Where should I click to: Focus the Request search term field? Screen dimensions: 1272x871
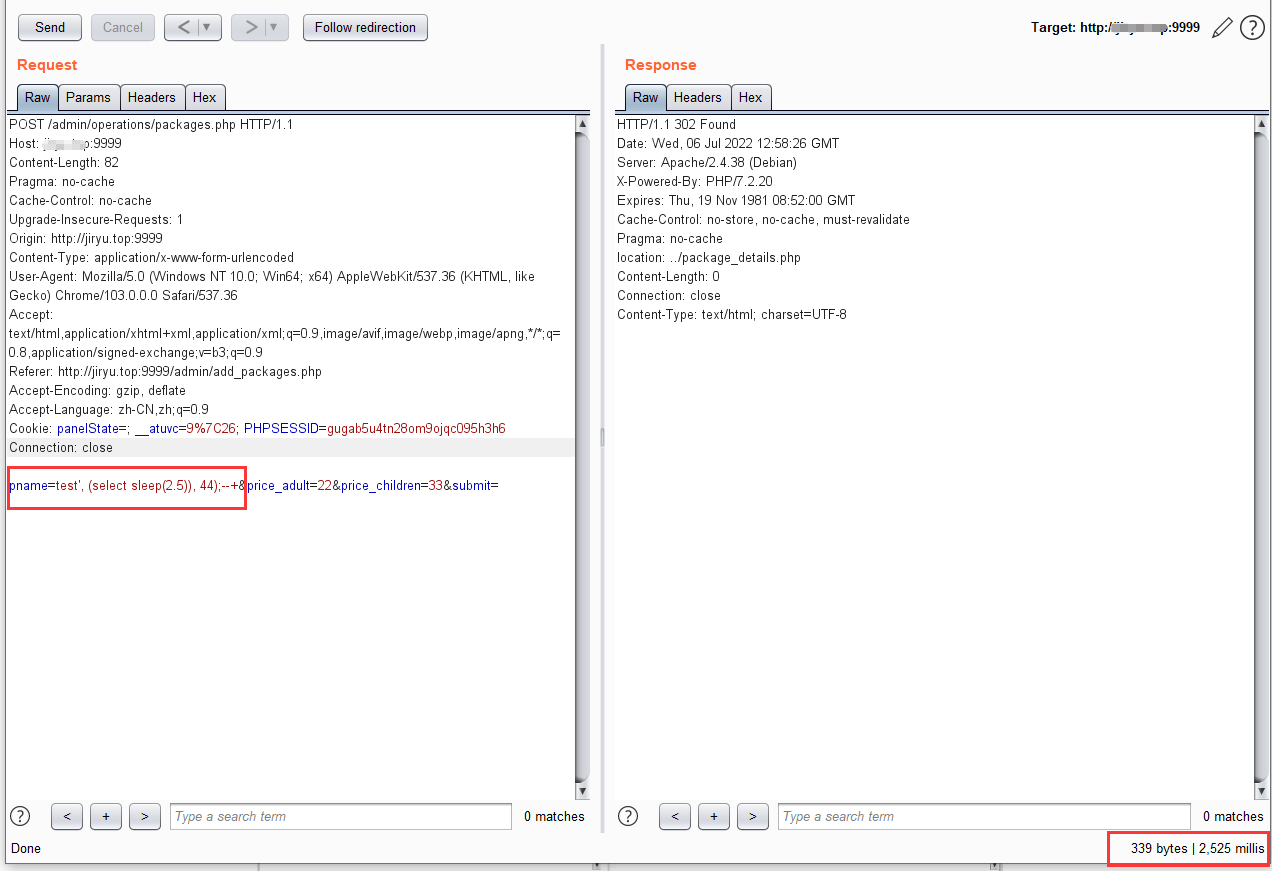click(x=341, y=816)
